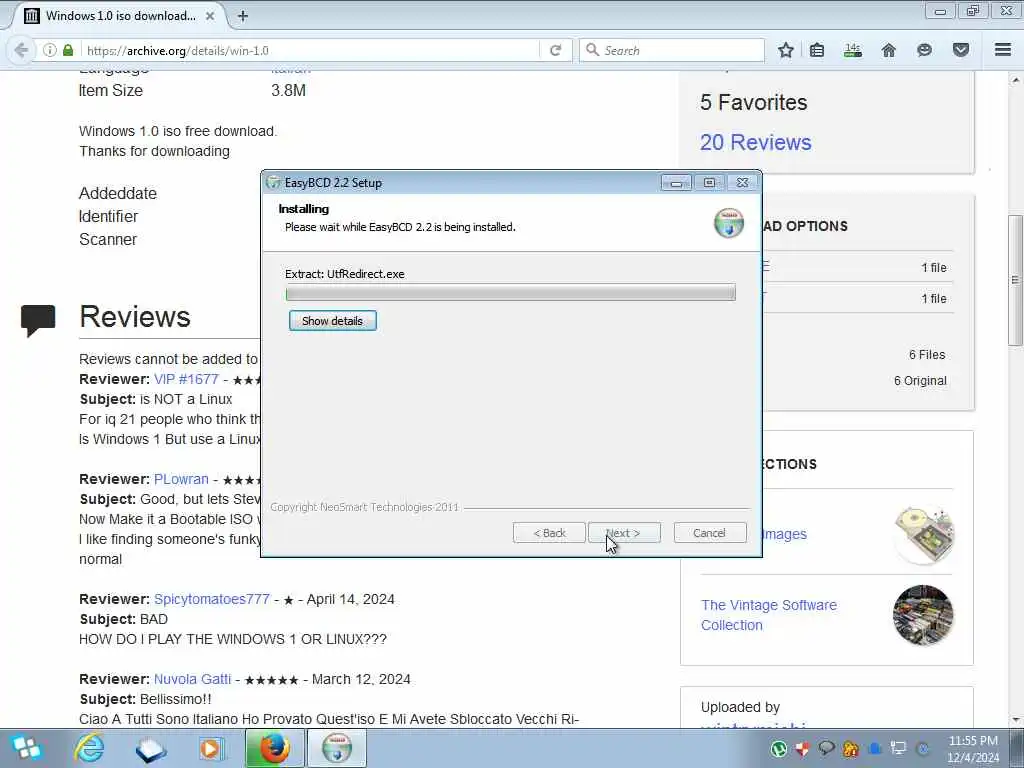This screenshot has height=768, width=1024.
Task: Switch to Firefox in the taskbar
Action: (x=274, y=748)
